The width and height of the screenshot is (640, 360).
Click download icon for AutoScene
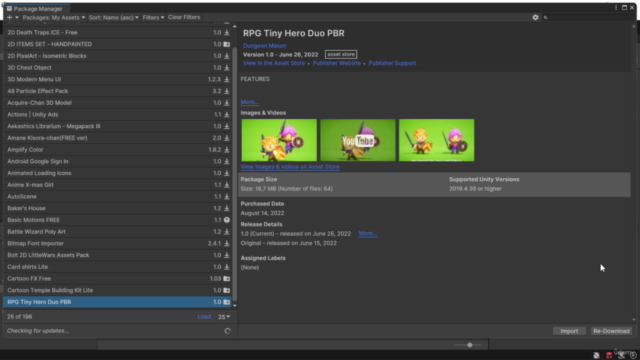pos(227,196)
